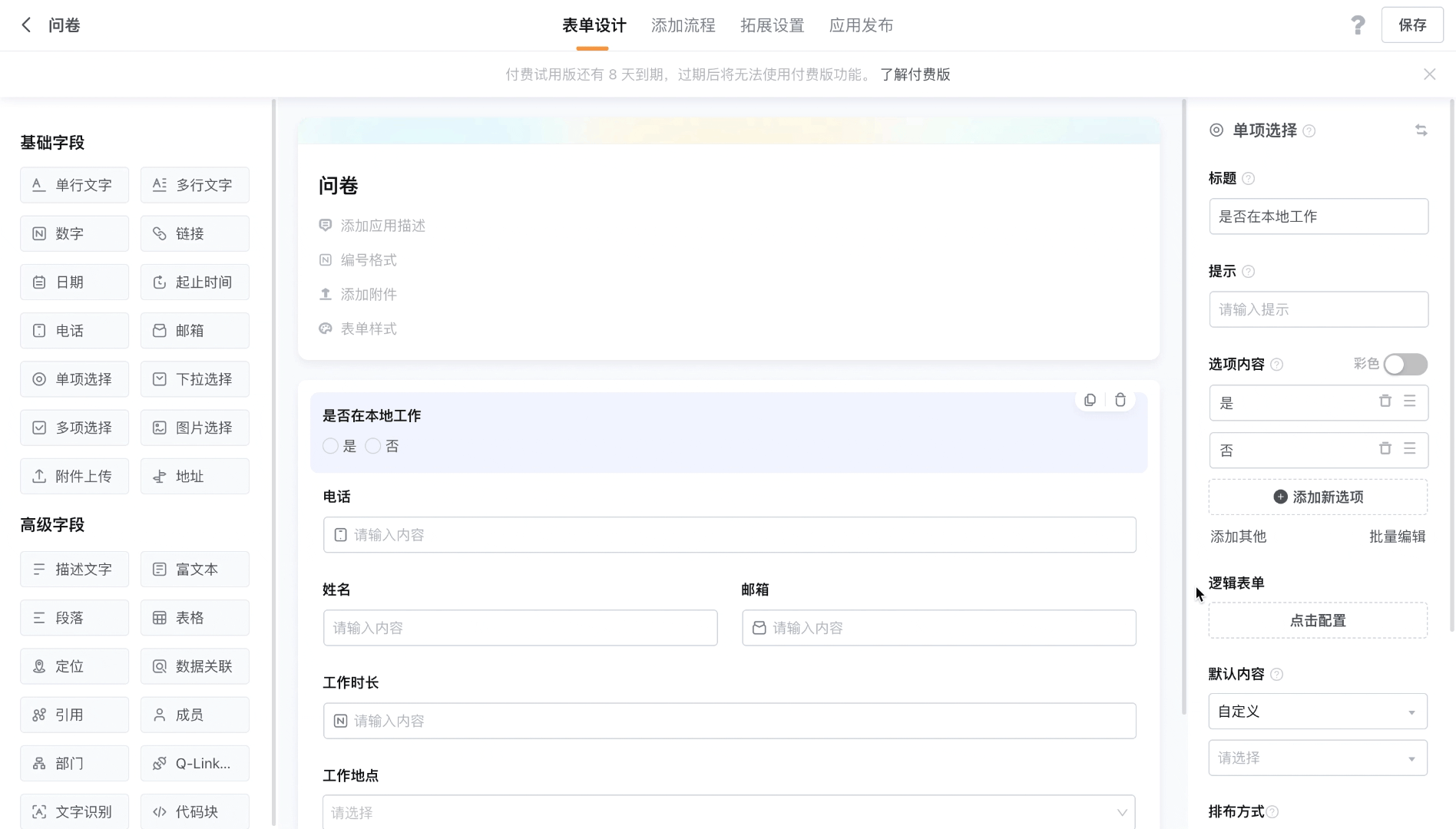Open the 自定义 default content dropdown
Screen dimensions: 1456x829
(1318, 712)
